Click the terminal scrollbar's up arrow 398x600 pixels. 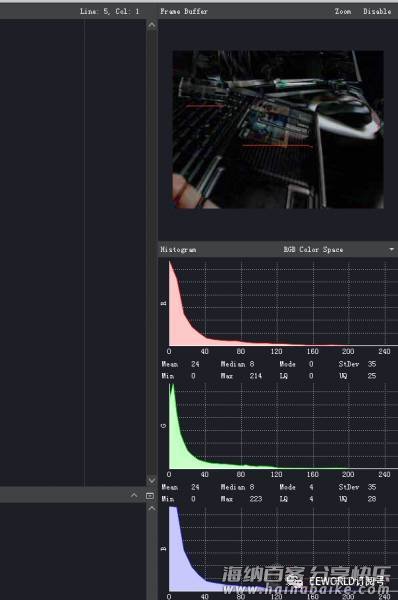pyautogui.click(x=152, y=509)
